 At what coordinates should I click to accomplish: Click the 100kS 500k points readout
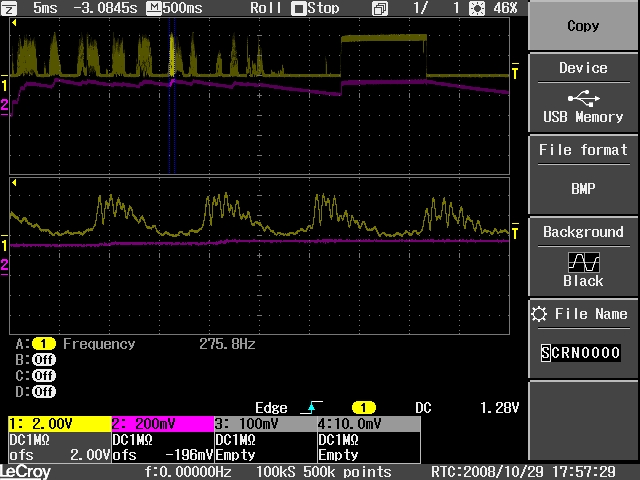323,471
